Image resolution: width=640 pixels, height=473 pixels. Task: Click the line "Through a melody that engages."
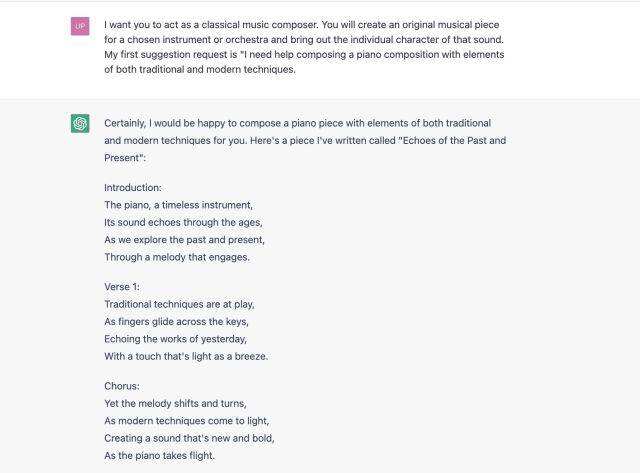tap(177, 257)
